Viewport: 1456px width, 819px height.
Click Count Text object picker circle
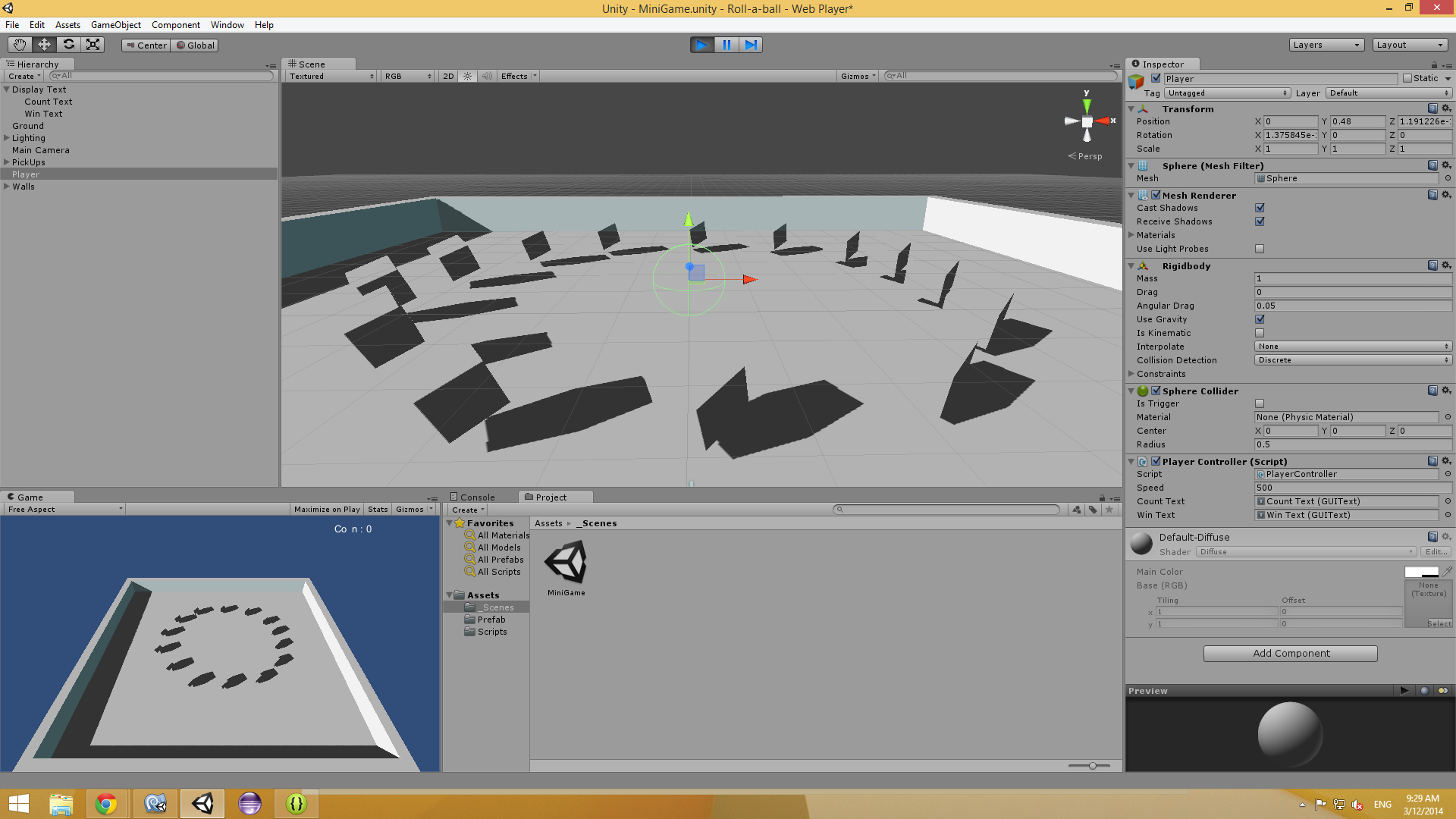[x=1448, y=501]
